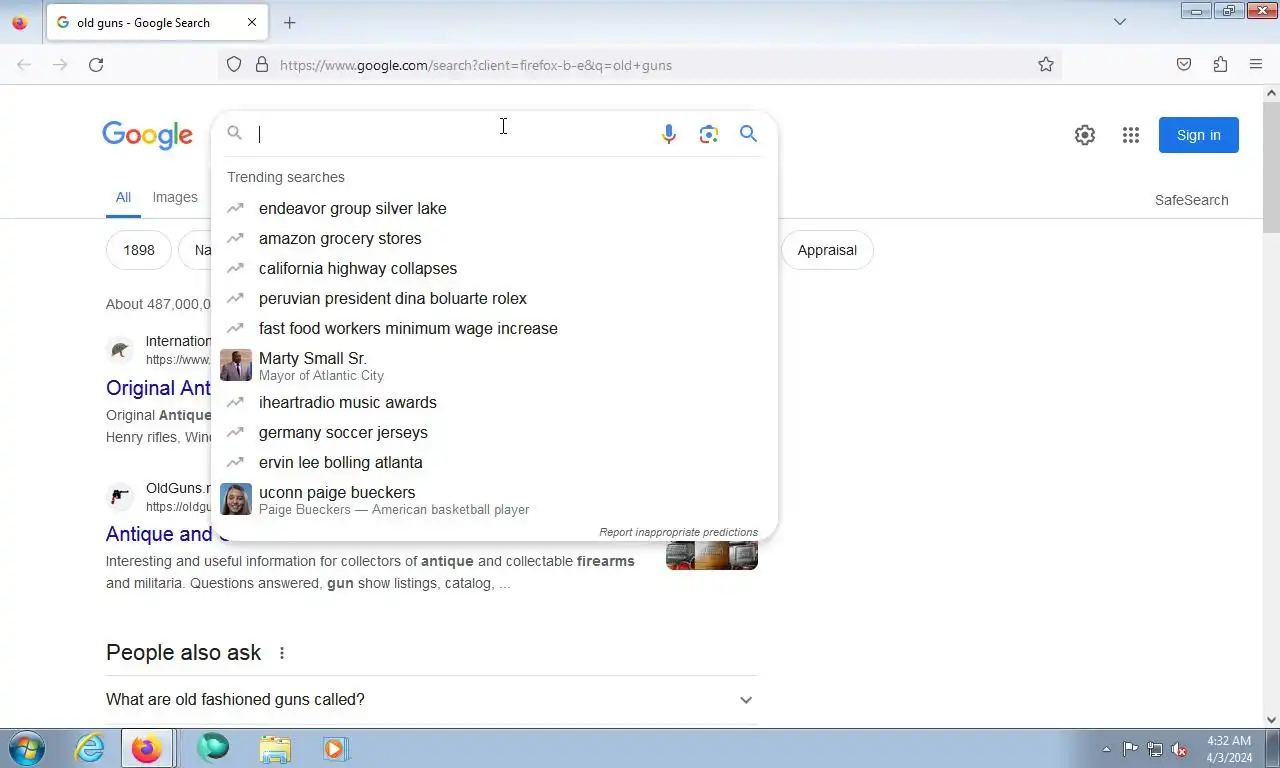Click the Firefox URL address bar

640,65
